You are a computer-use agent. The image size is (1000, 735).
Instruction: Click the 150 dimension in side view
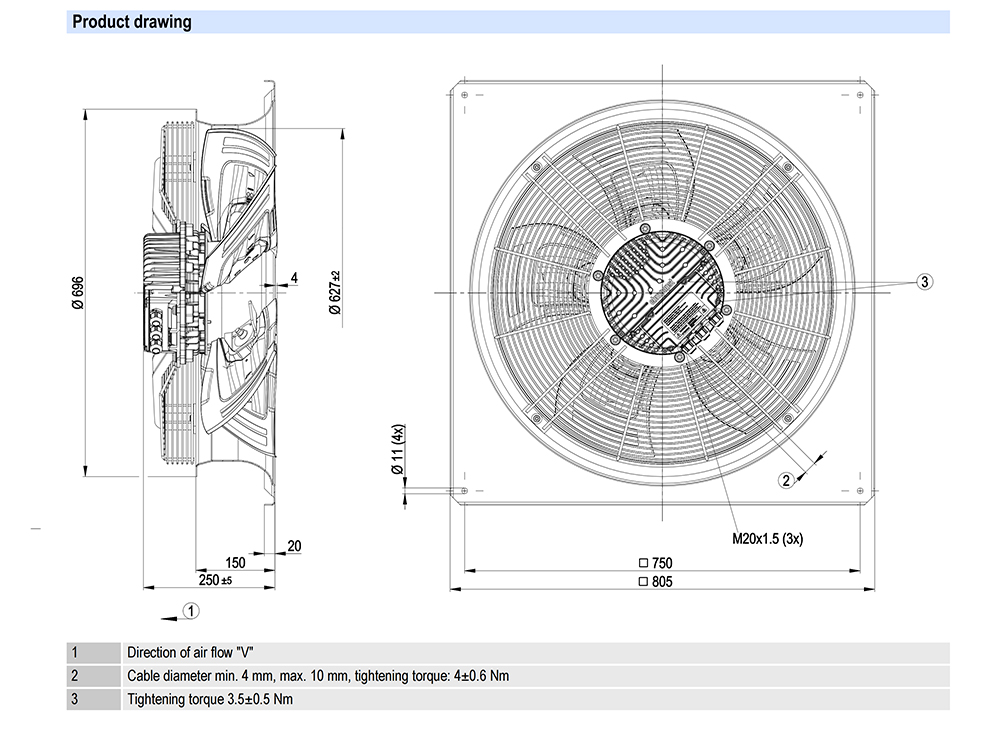234,562
